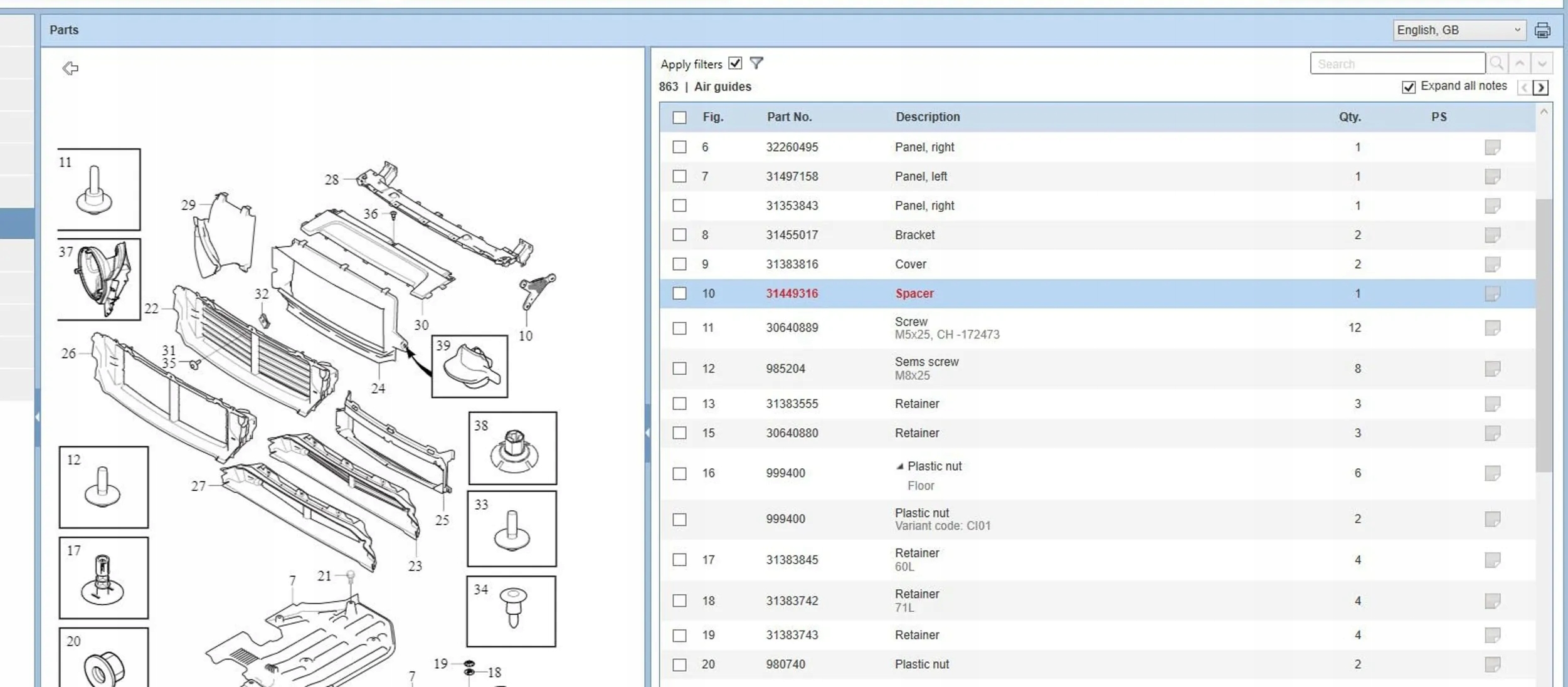
Task: Sort by Part No. column header
Action: 789,117
